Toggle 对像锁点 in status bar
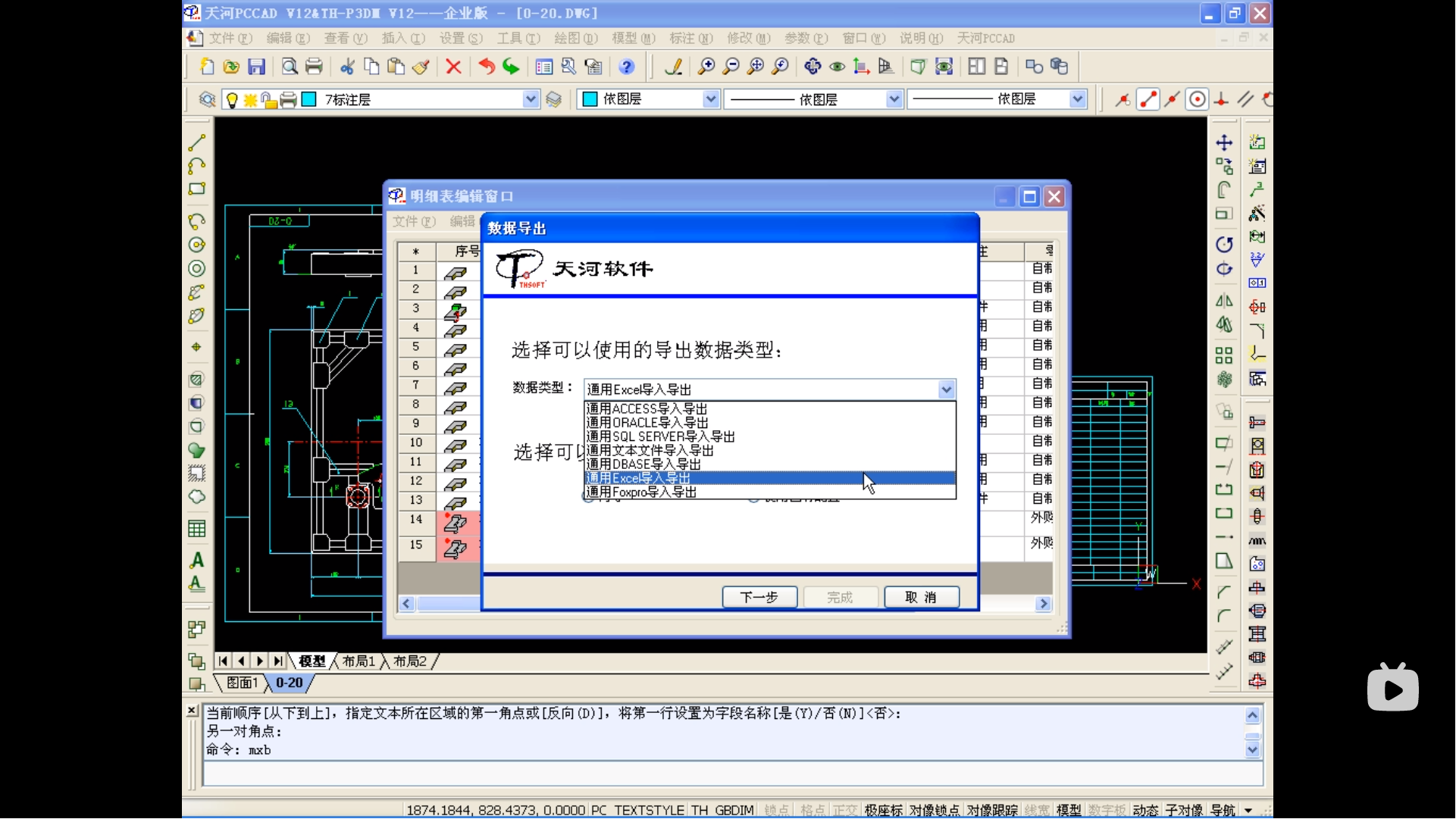Screen dimensions: 1456x819 (x=936, y=810)
